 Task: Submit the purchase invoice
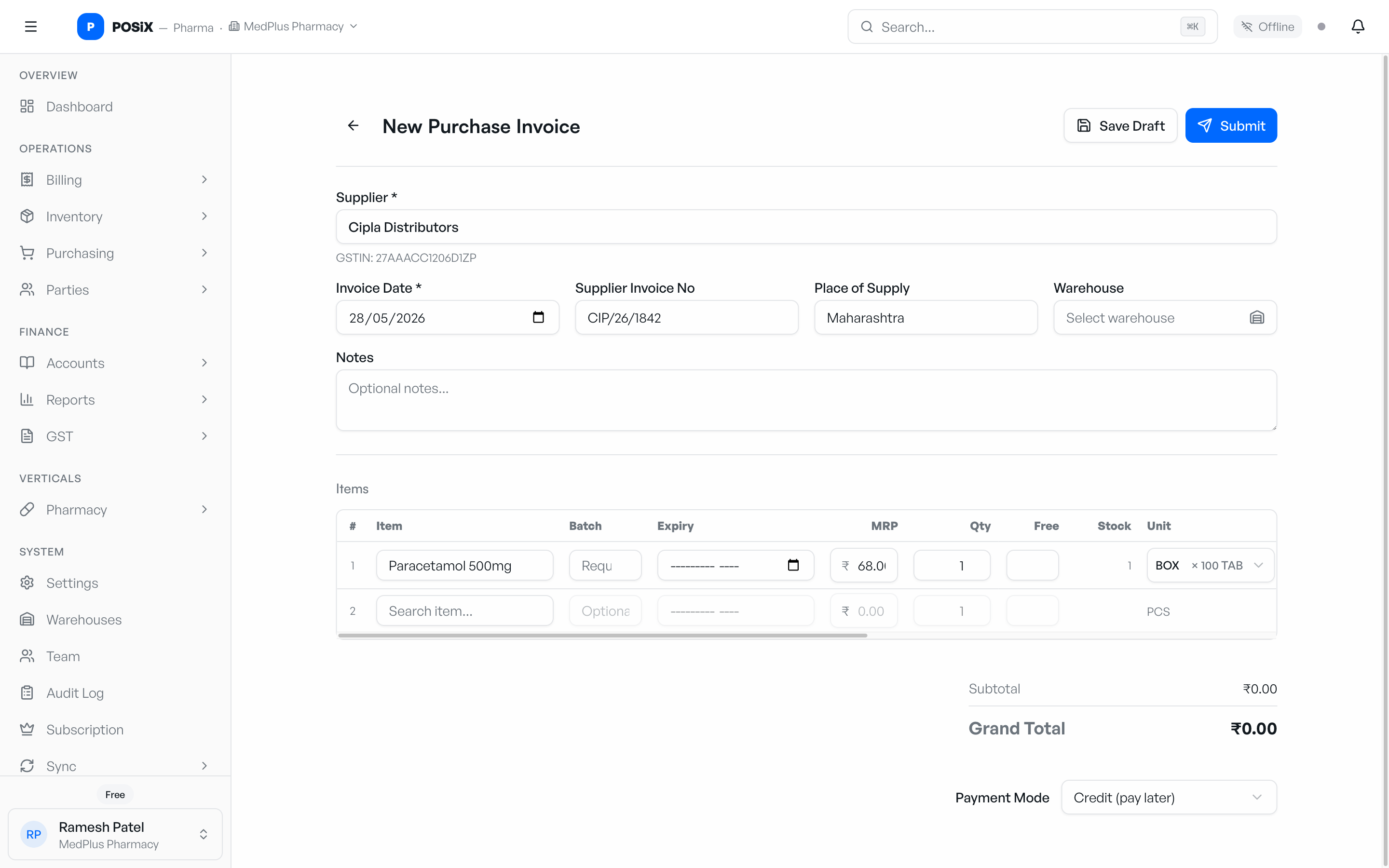click(x=1231, y=126)
